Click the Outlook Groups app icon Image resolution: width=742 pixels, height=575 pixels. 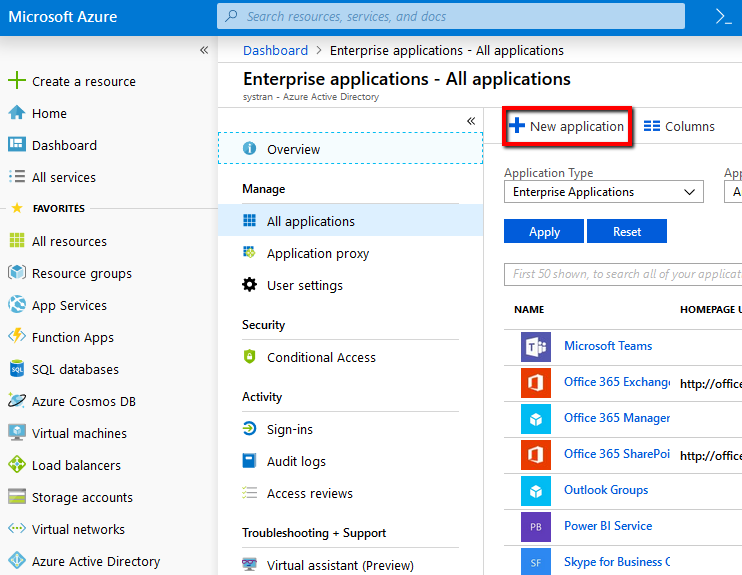point(536,491)
